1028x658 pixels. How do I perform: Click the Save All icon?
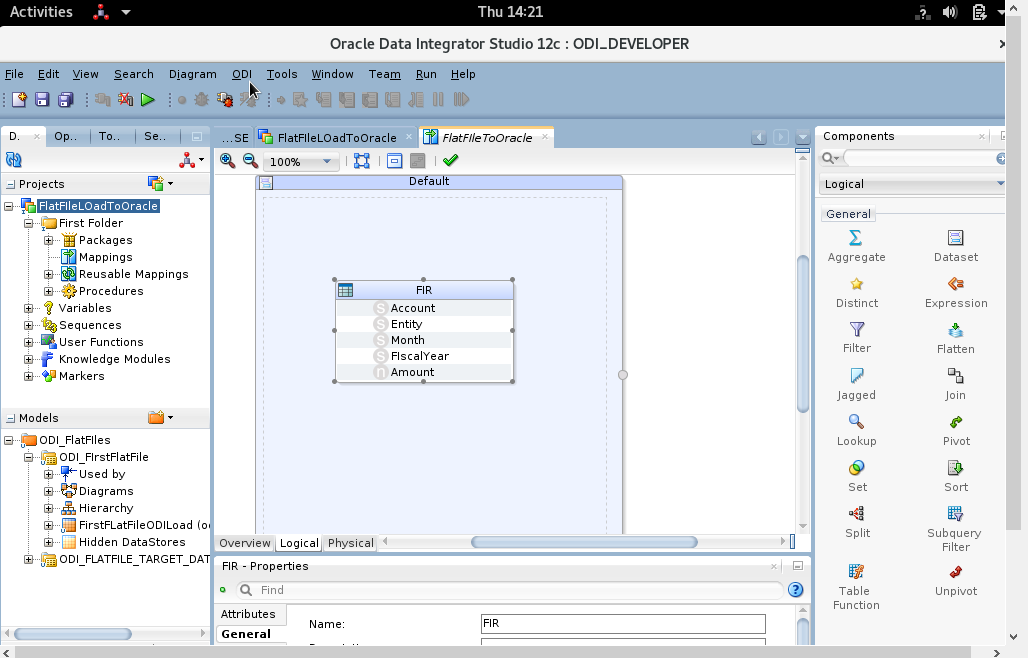tap(65, 99)
